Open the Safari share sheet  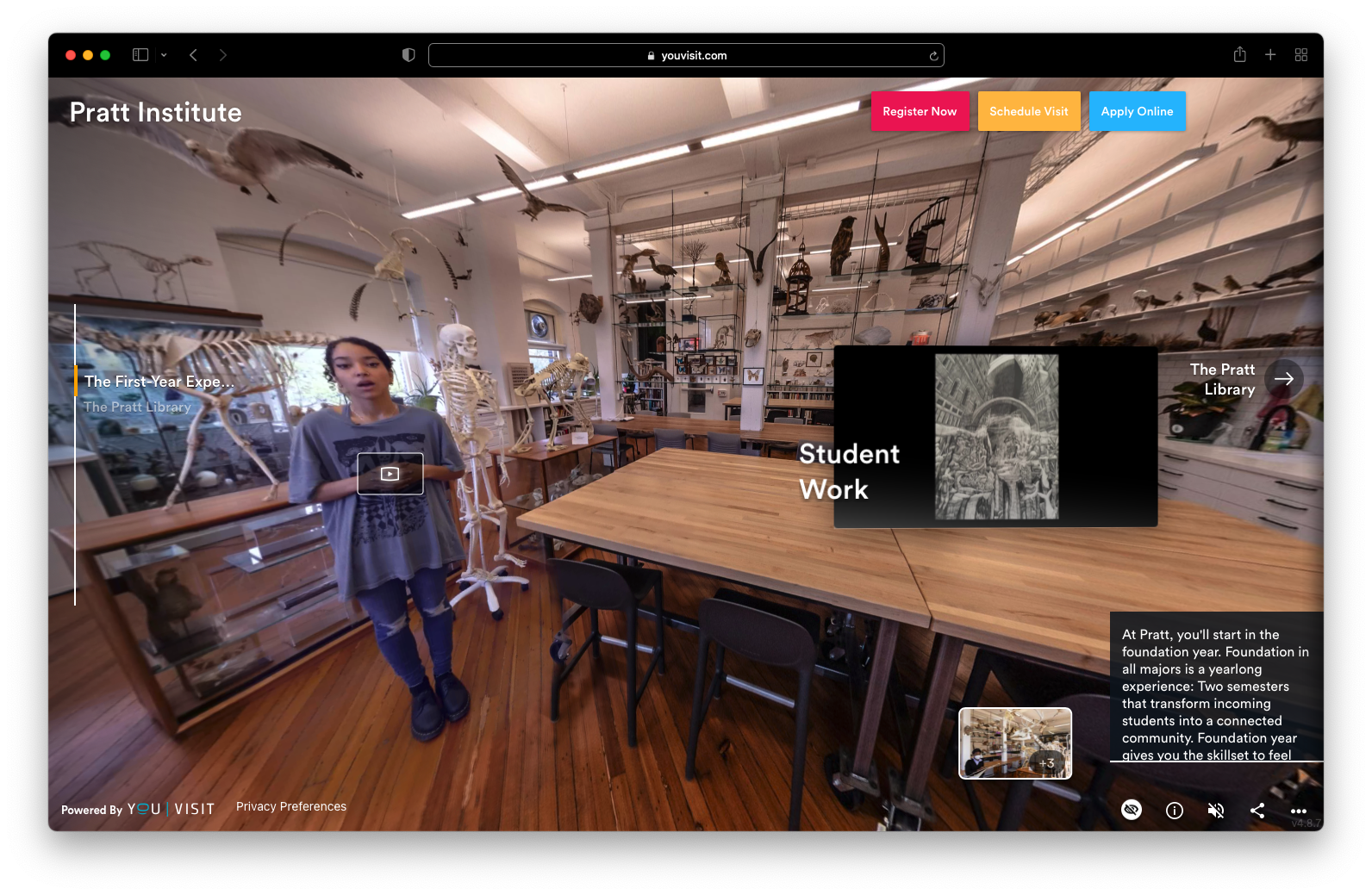click(x=1240, y=54)
